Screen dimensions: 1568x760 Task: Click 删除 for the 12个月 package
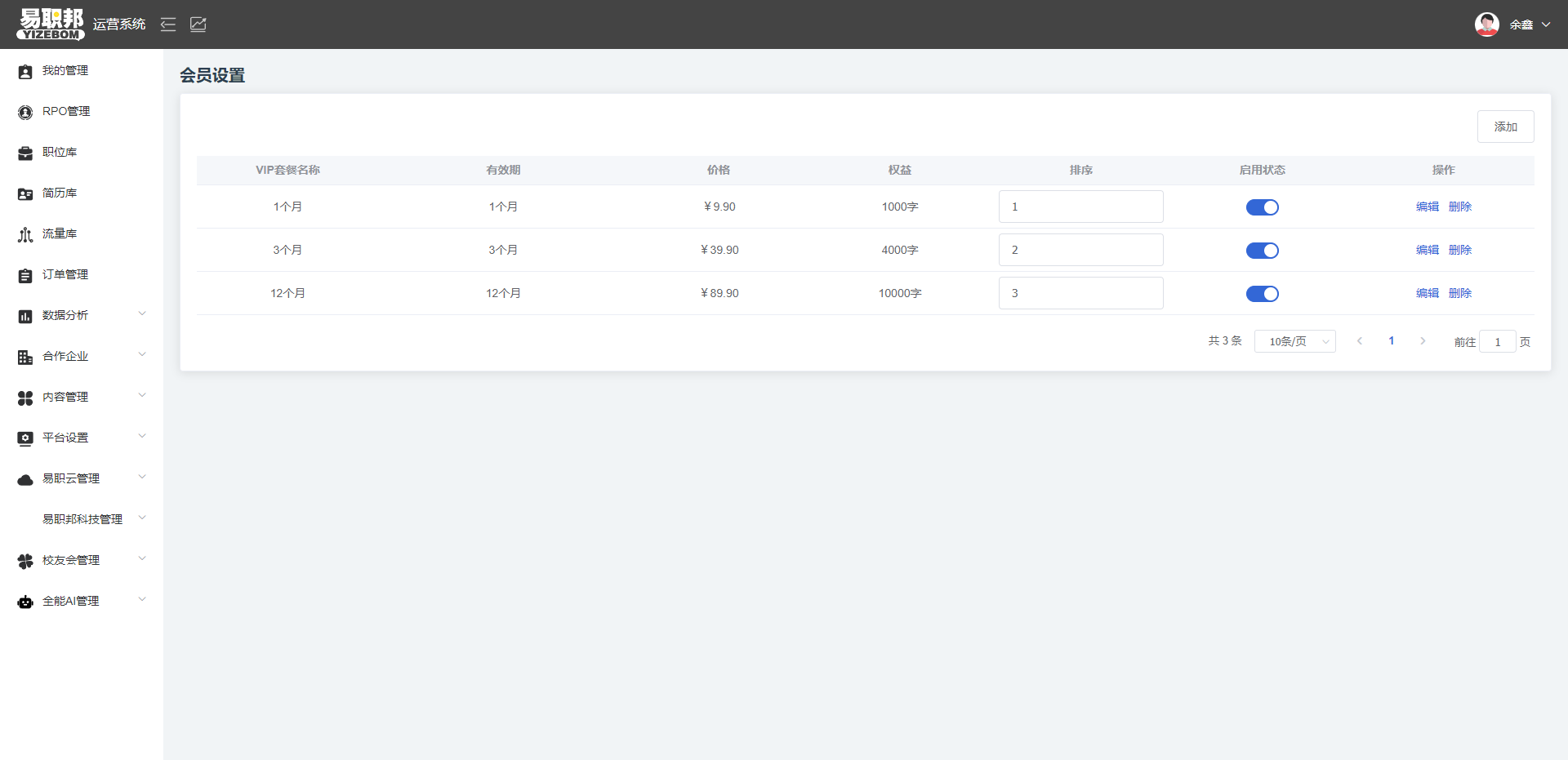click(x=1459, y=294)
